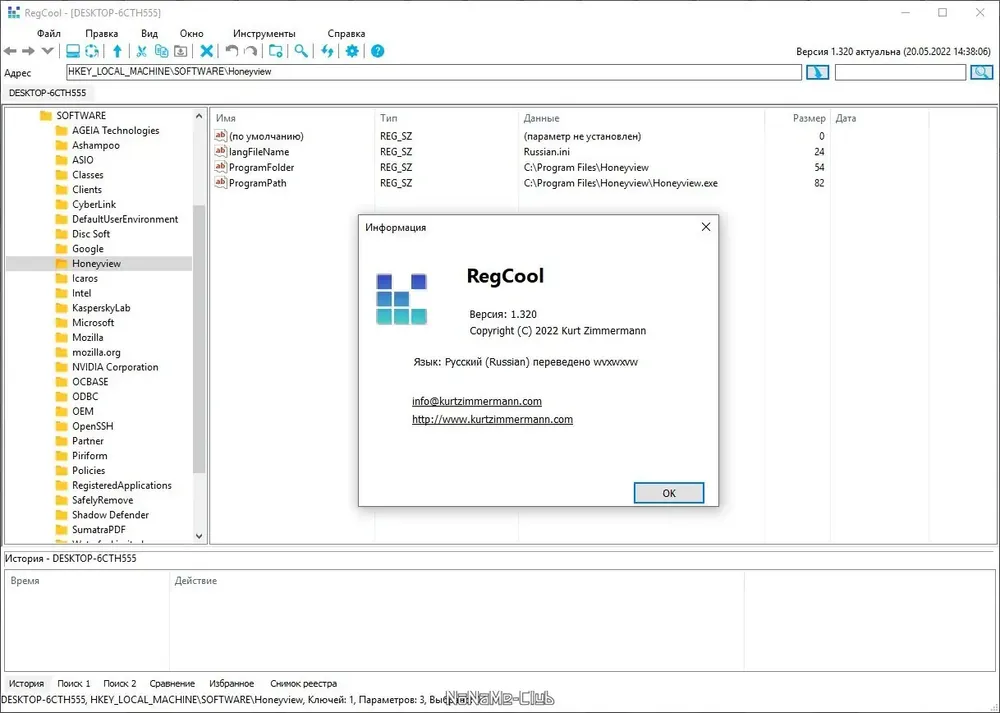Click the icon of the ProgramPath value
The height and width of the screenshot is (713, 1000).
[x=220, y=182]
